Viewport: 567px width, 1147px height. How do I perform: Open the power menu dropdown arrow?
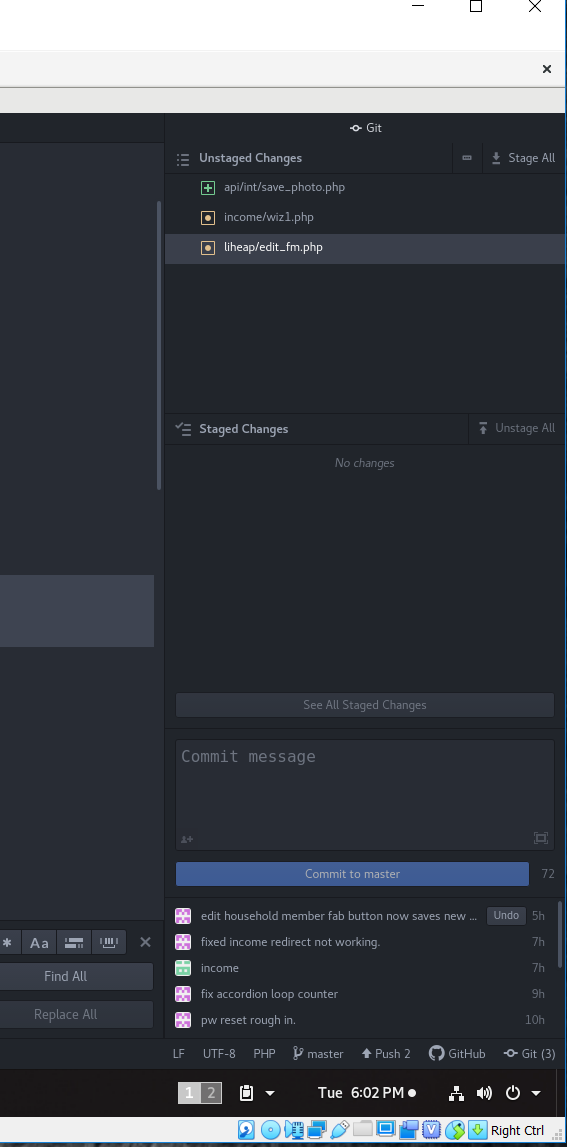[x=536, y=1093]
